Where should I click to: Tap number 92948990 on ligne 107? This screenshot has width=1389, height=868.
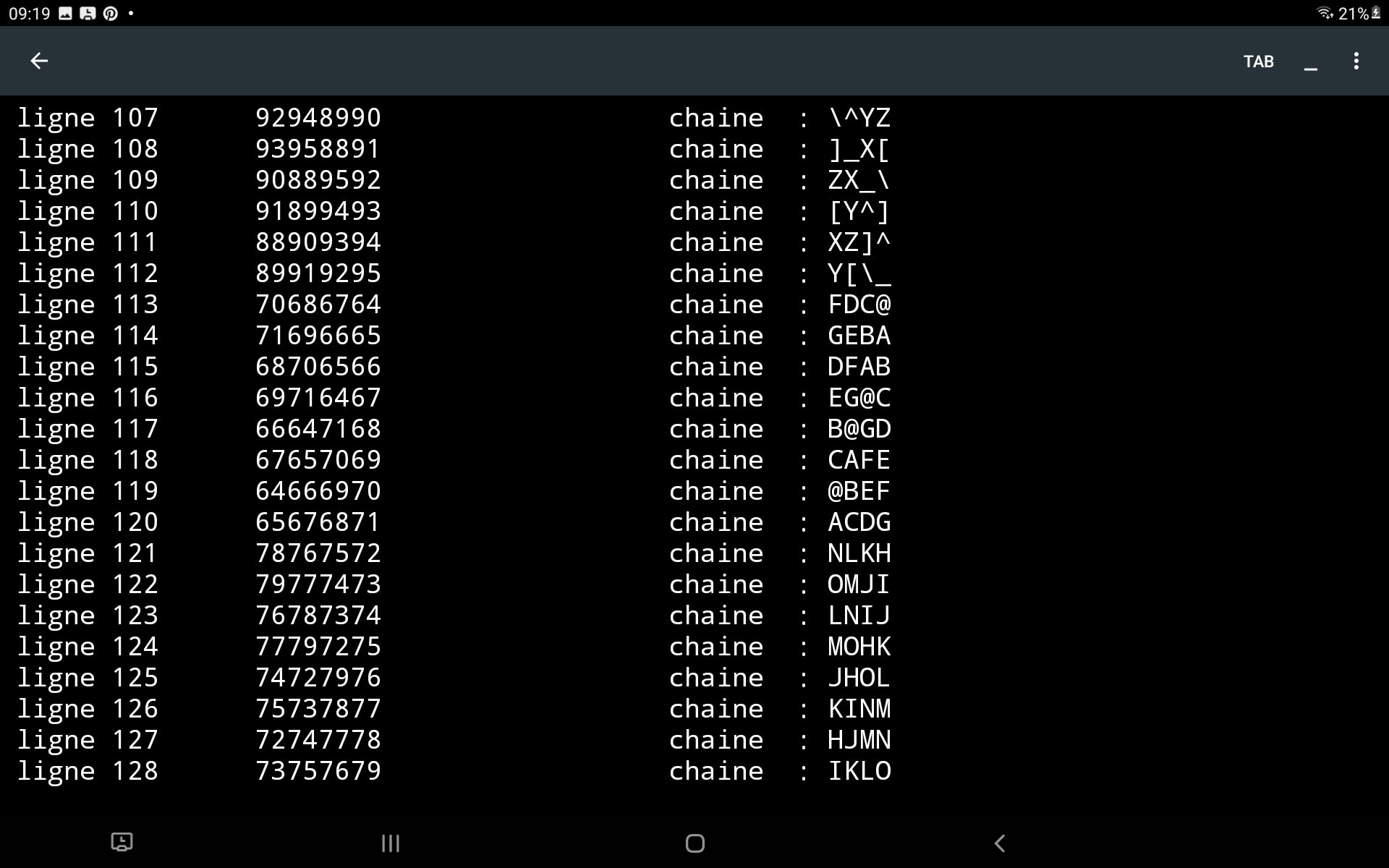318,118
